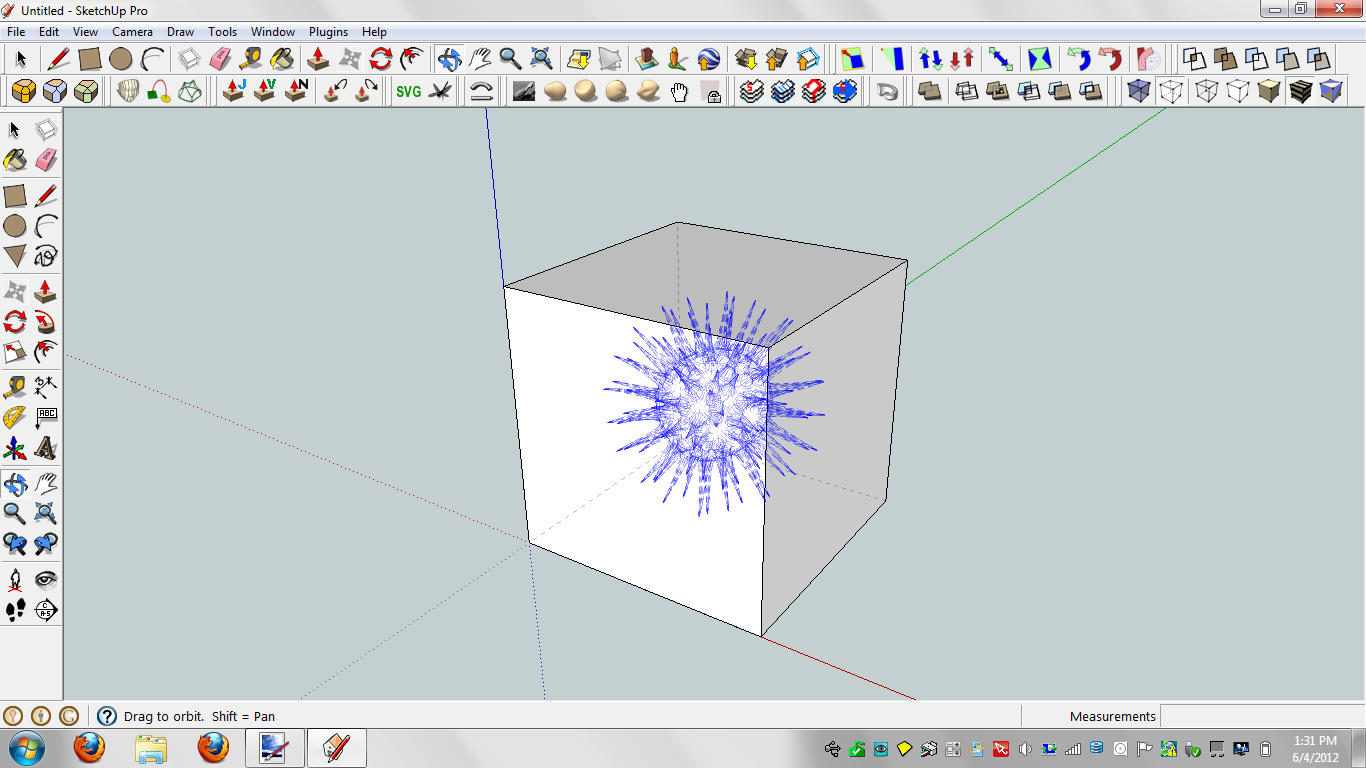Click the Vector Push Pull V icon
This screenshot has height=768, width=1366.
pyautogui.click(x=265, y=91)
